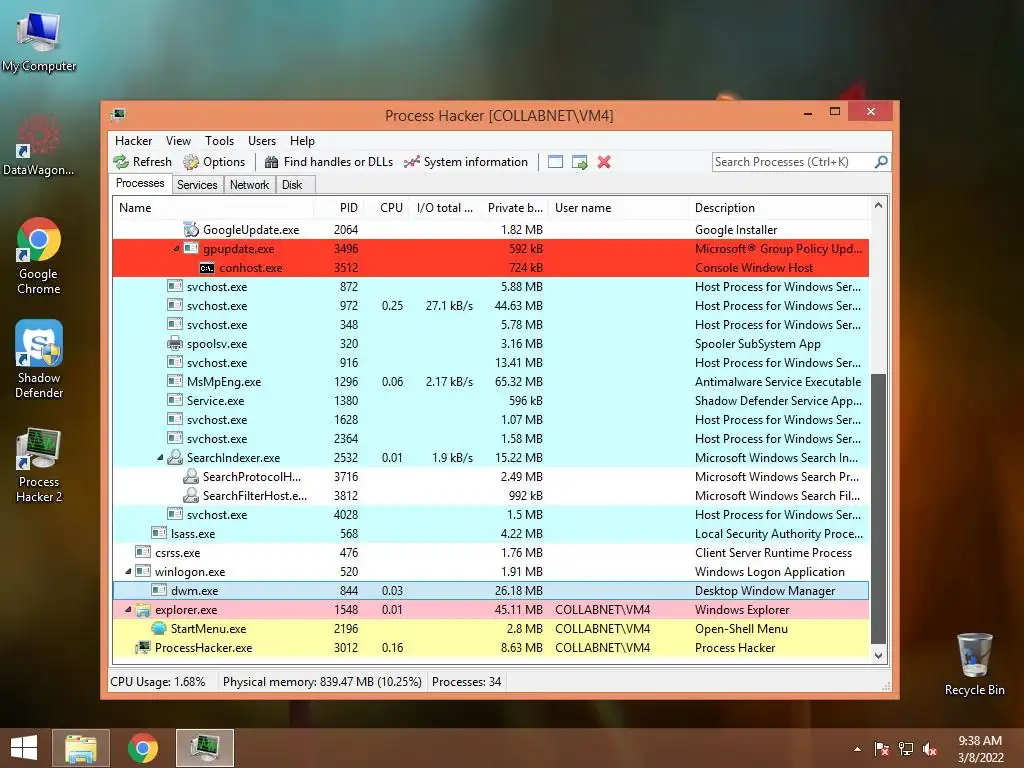Screen dimensions: 1024x768
Task: Open the Options gear button
Action: point(214,162)
